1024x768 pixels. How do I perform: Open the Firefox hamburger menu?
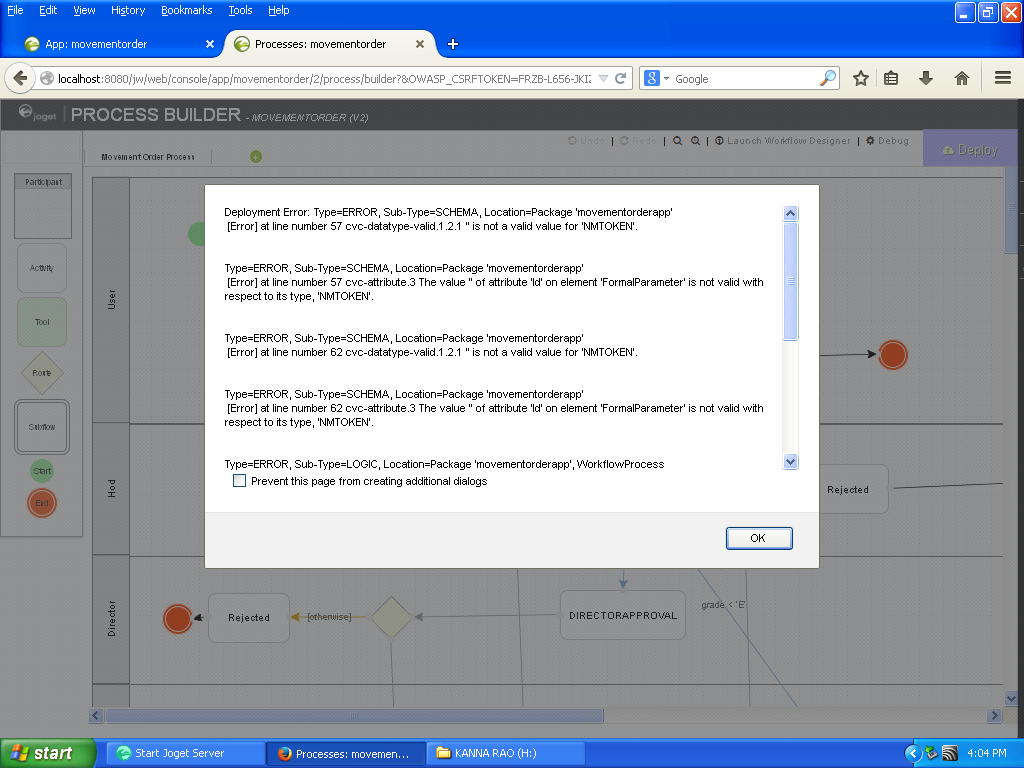(1002, 78)
